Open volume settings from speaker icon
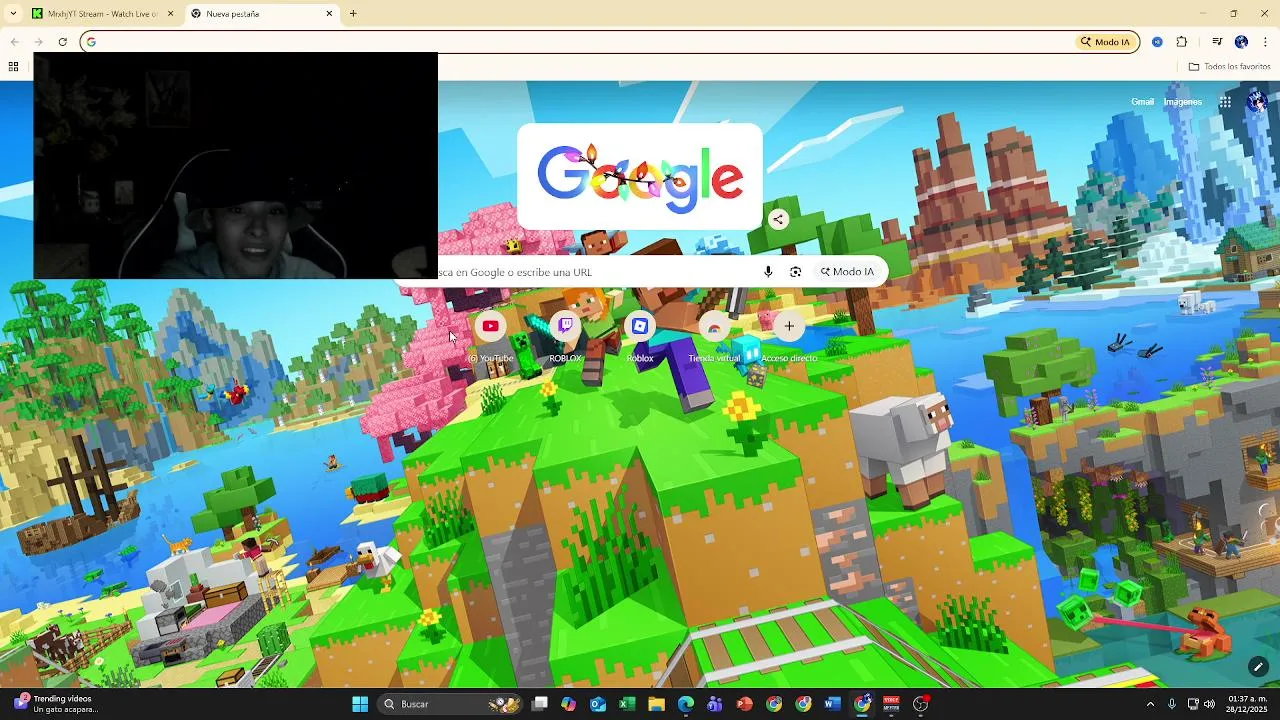This screenshot has width=1280, height=720. 1210,704
